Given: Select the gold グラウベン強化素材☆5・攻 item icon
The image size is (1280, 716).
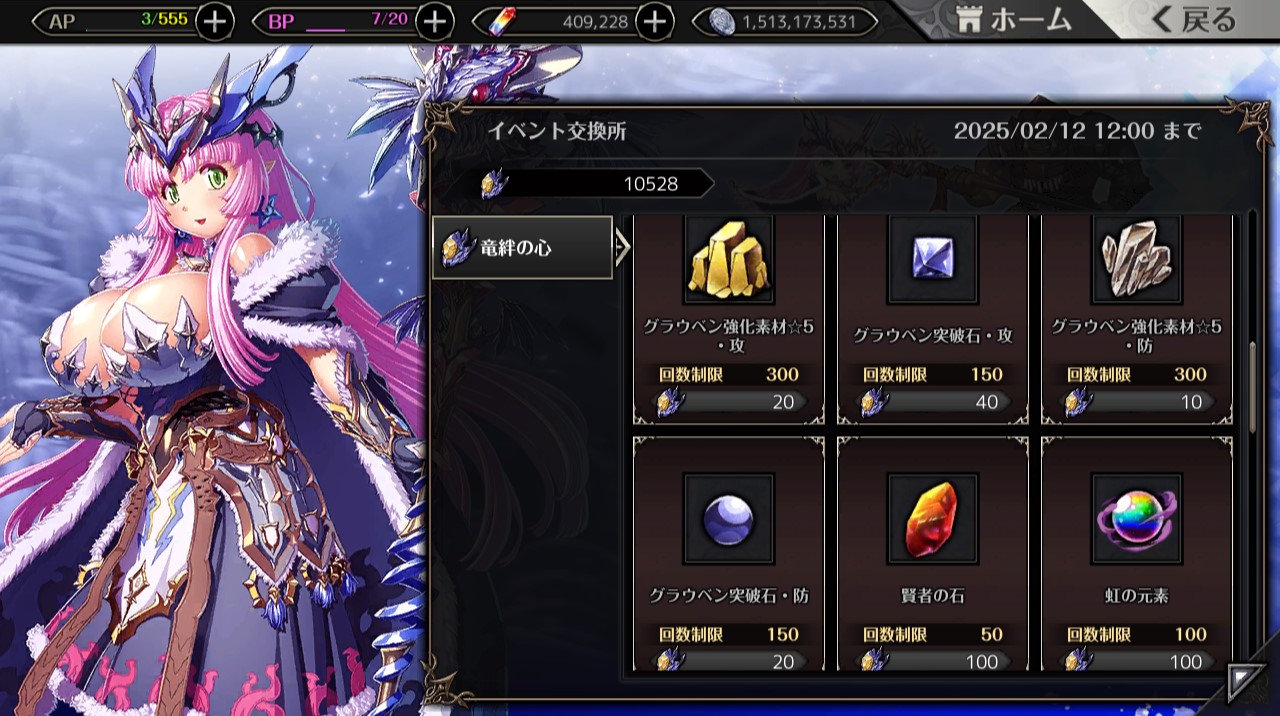Looking at the screenshot, I should tap(729, 260).
